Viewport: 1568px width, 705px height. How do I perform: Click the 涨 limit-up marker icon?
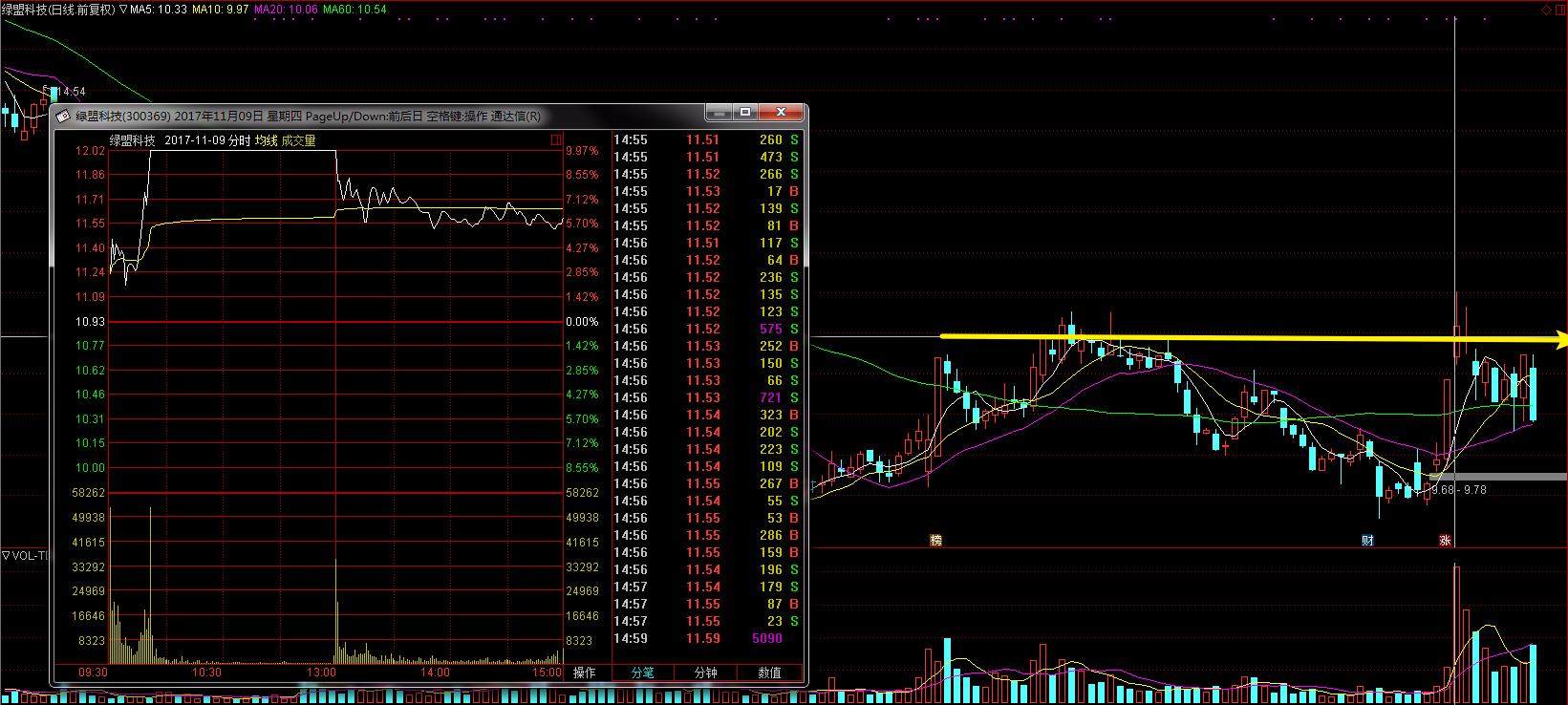[x=1445, y=540]
